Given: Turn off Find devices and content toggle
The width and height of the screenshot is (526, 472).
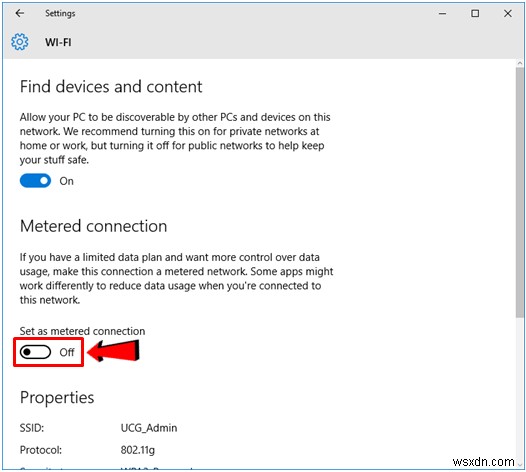Looking at the screenshot, I should 36,181.
